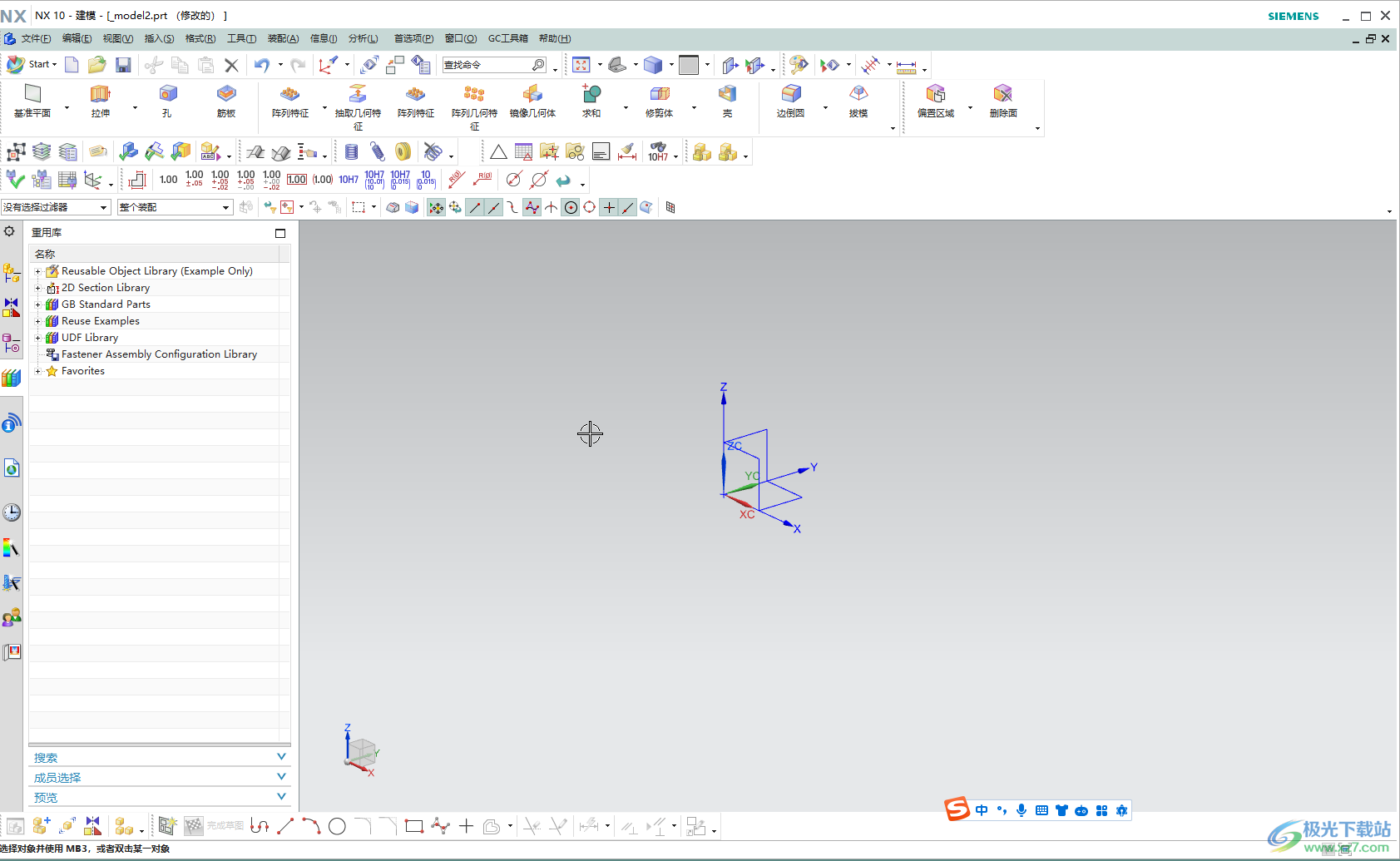The height and width of the screenshot is (861, 1400).
Task: Maximize the Reuse Library panel
Action: pyautogui.click(x=280, y=233)
